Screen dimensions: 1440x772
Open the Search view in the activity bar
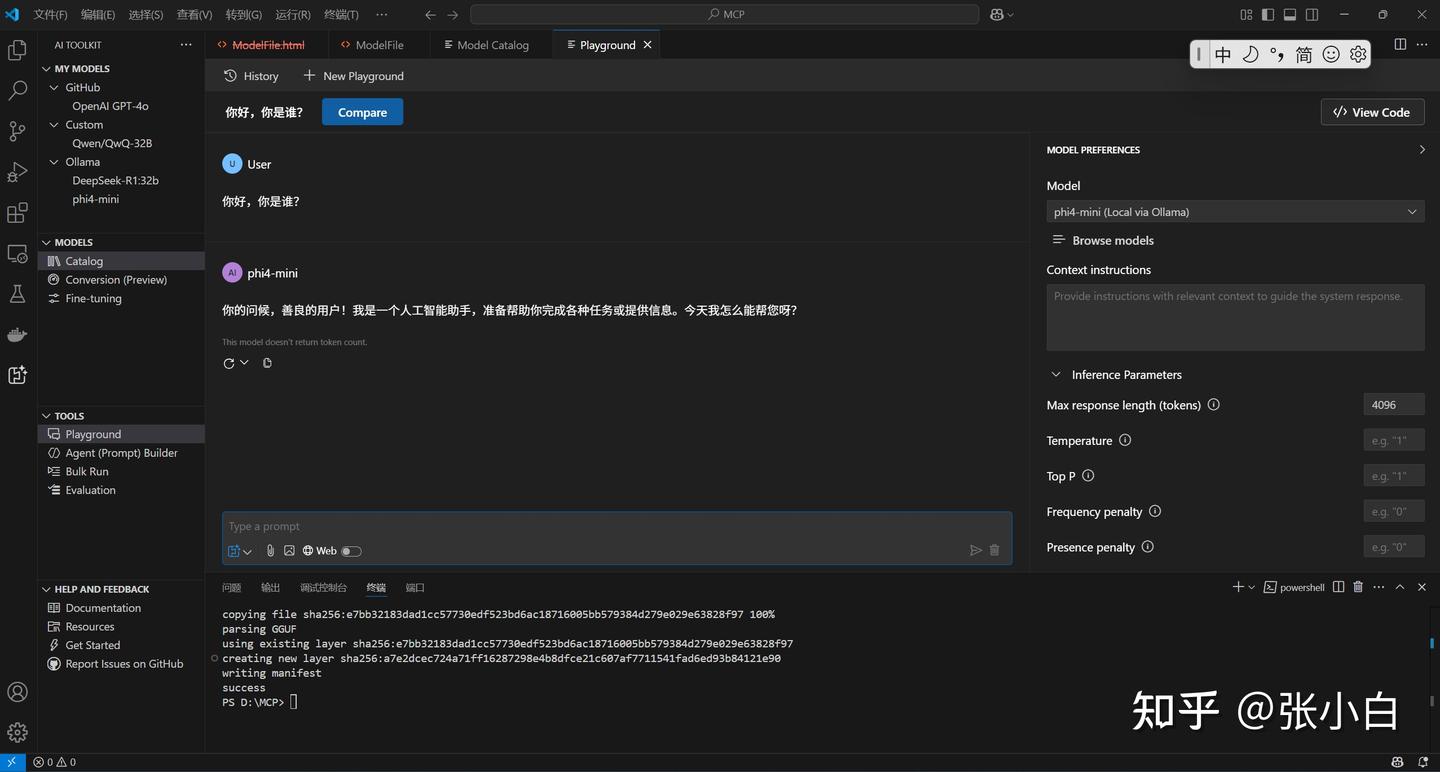tap(17, 91)
